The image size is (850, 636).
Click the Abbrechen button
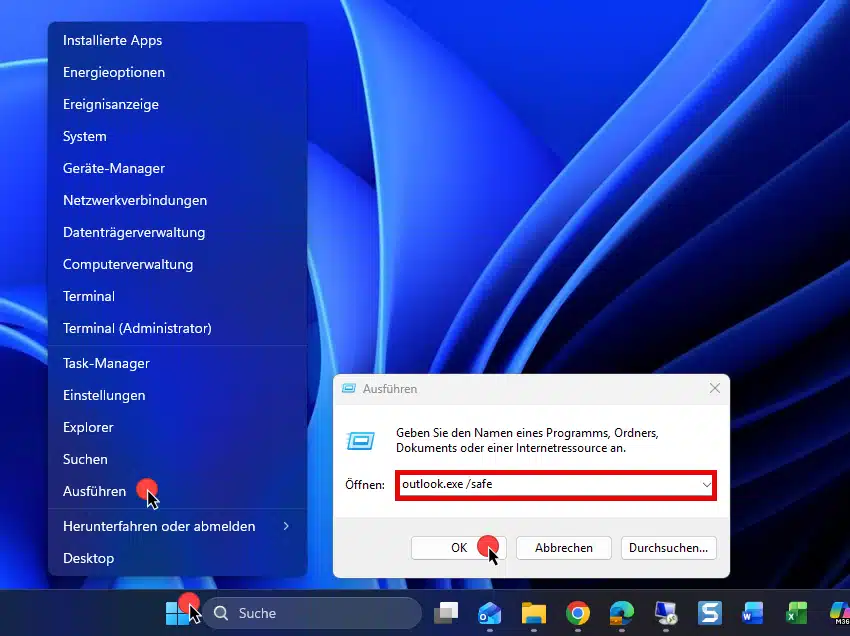564,547
